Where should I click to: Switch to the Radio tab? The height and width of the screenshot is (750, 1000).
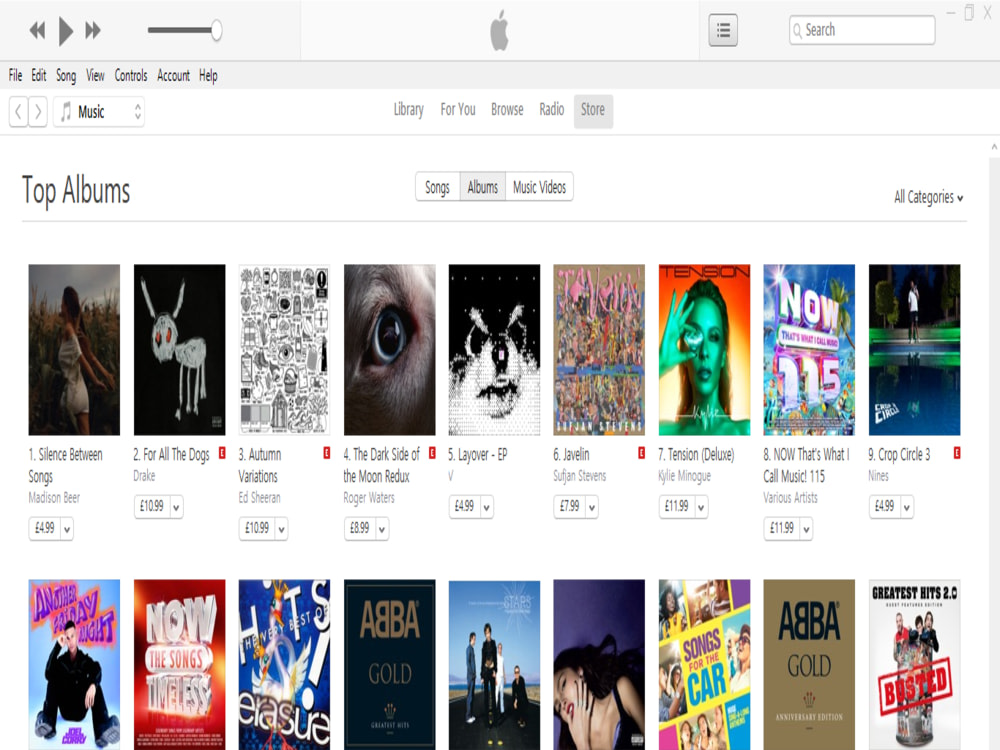[551, 110]
